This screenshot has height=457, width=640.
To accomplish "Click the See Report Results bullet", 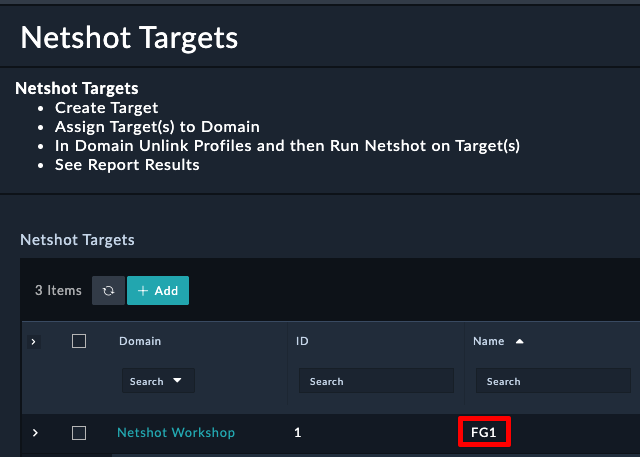I will click(x=127, y=165).
